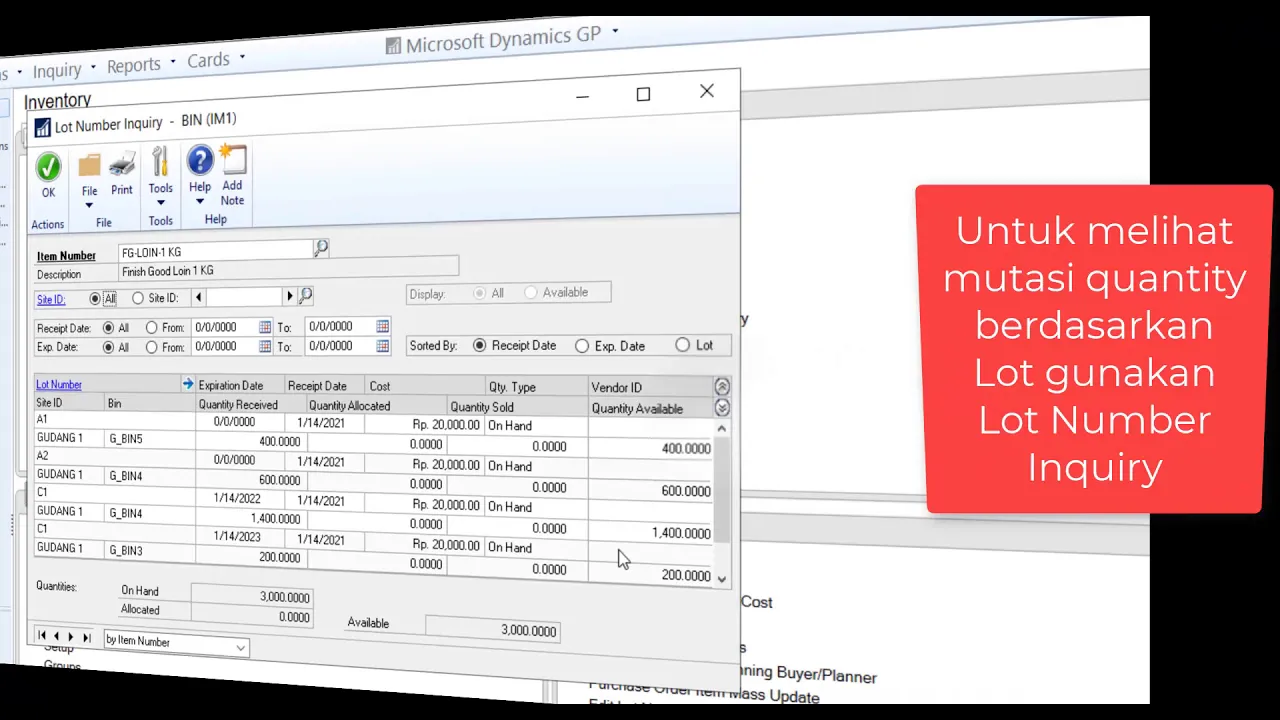Sort by Receipt Date radio button
The height and width of the screenshot is (720, 1280).
tap(480, 345)
